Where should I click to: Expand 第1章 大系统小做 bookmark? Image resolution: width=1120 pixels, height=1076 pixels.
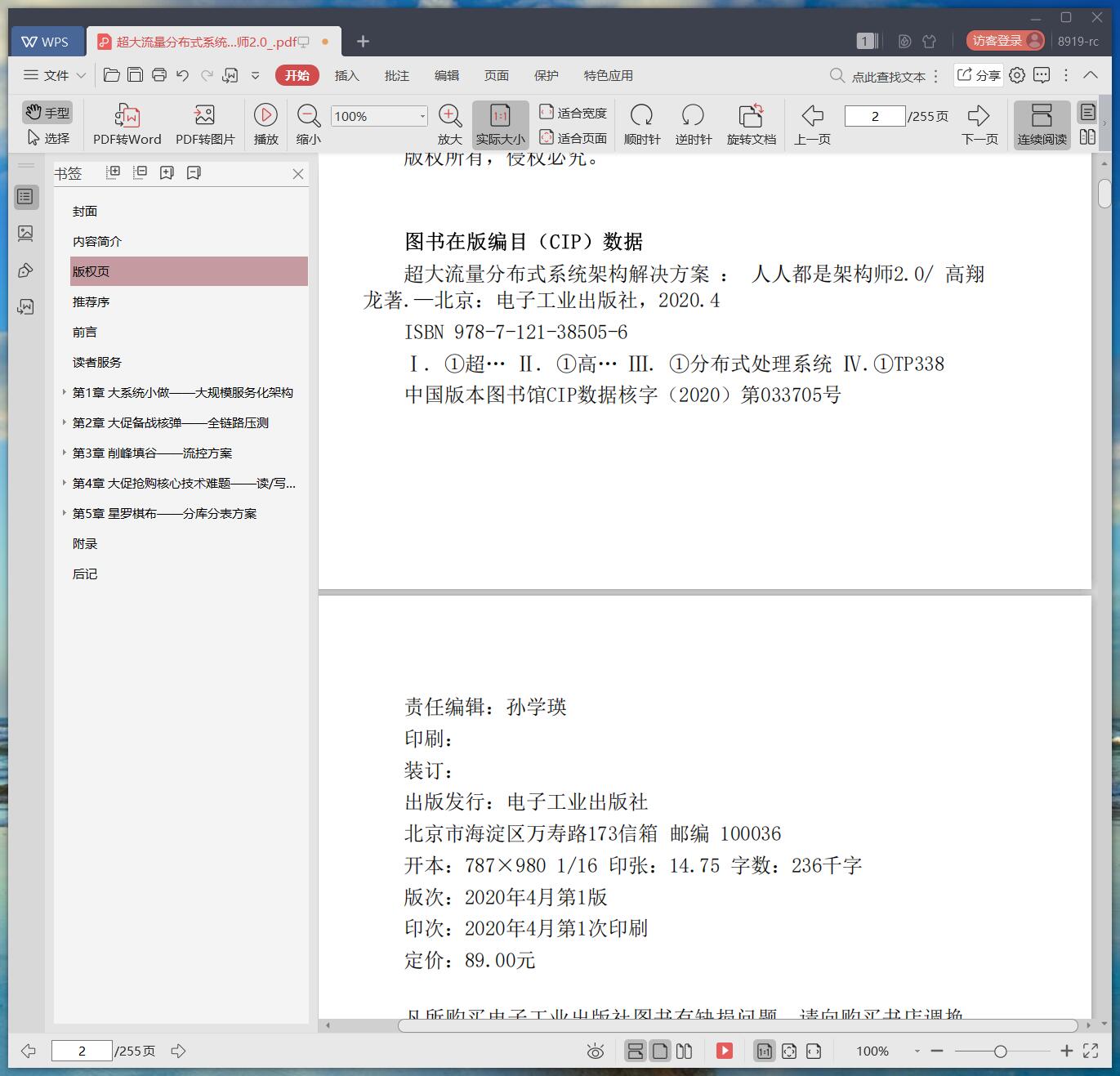point(64,392)
